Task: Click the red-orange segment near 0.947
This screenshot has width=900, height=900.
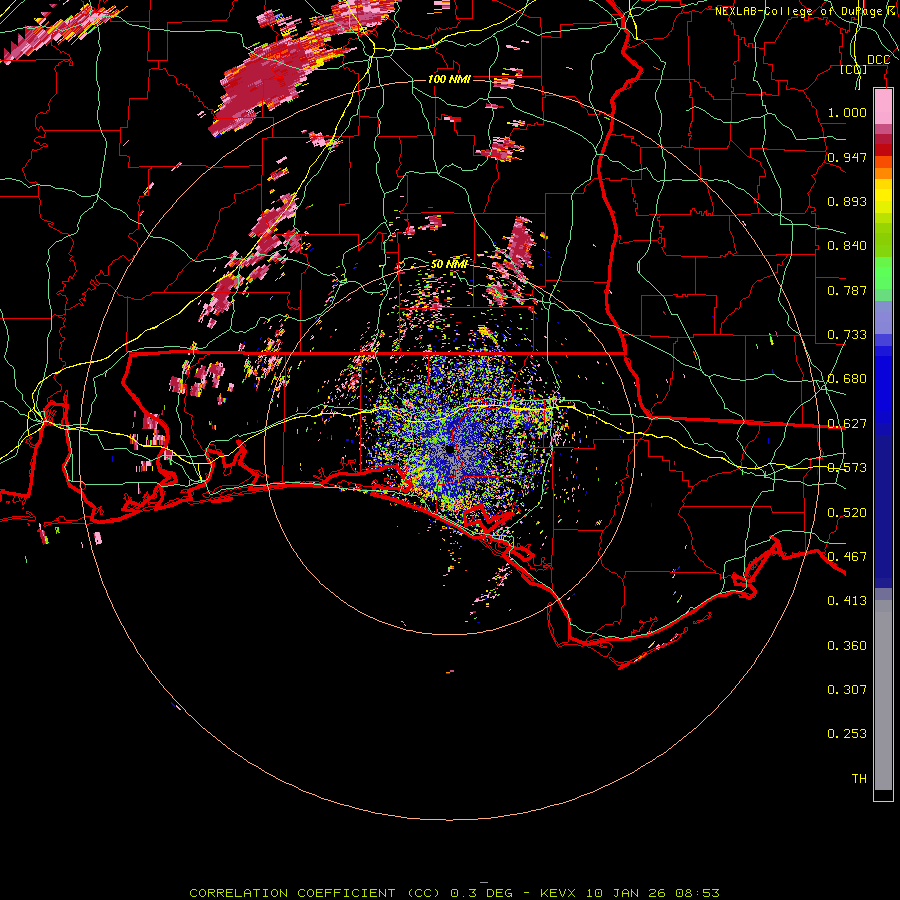Action: coord(883,162)
